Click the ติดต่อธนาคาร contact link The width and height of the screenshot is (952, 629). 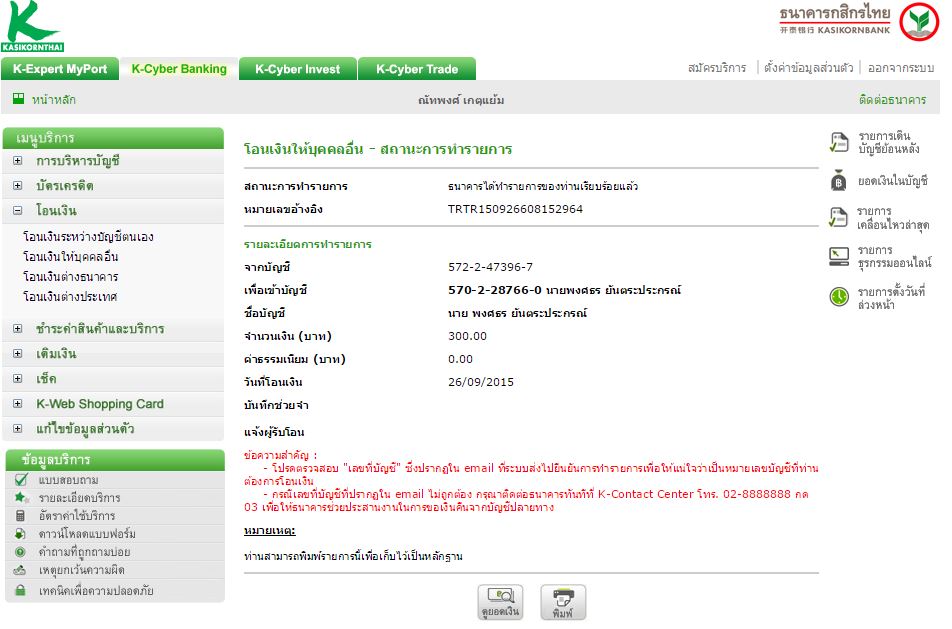pyautogui.click(x=892, y=100)
